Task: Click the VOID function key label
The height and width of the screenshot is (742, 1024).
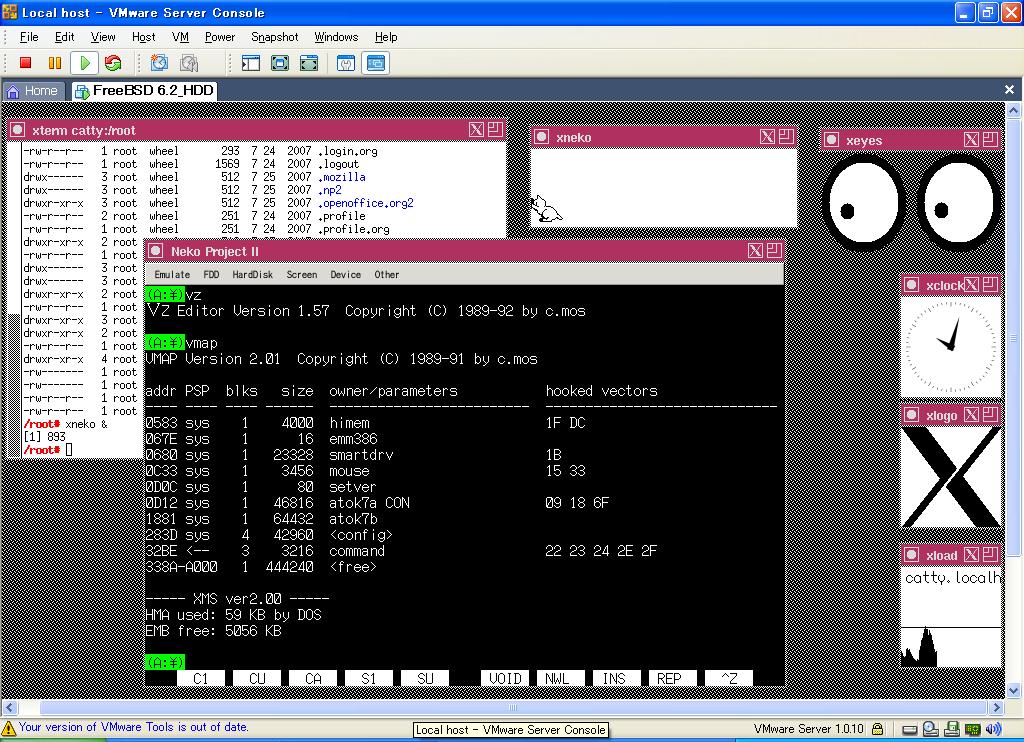Action: [x=505, y=678]
